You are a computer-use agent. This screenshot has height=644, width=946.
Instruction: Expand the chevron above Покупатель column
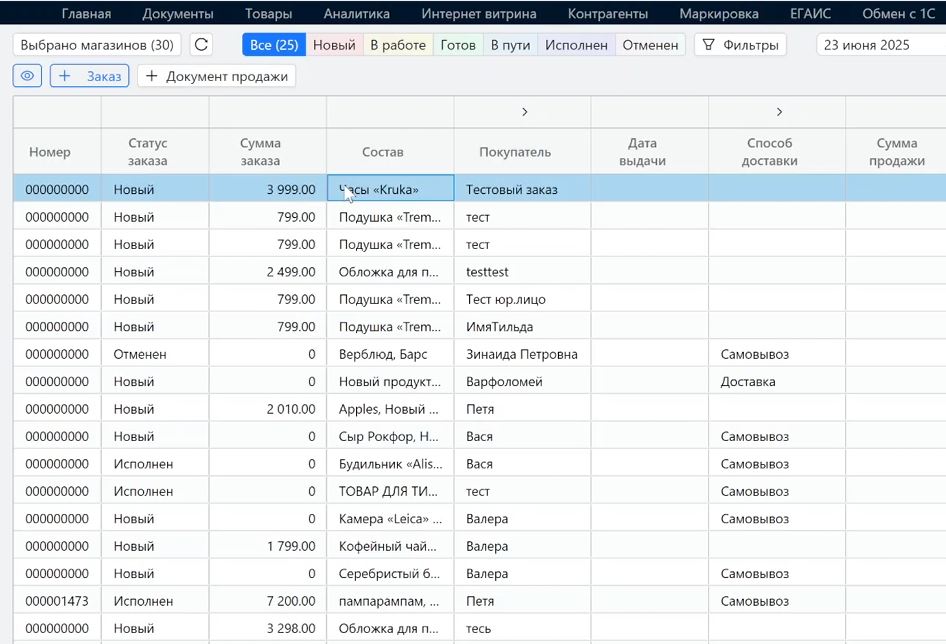[524, 112]
